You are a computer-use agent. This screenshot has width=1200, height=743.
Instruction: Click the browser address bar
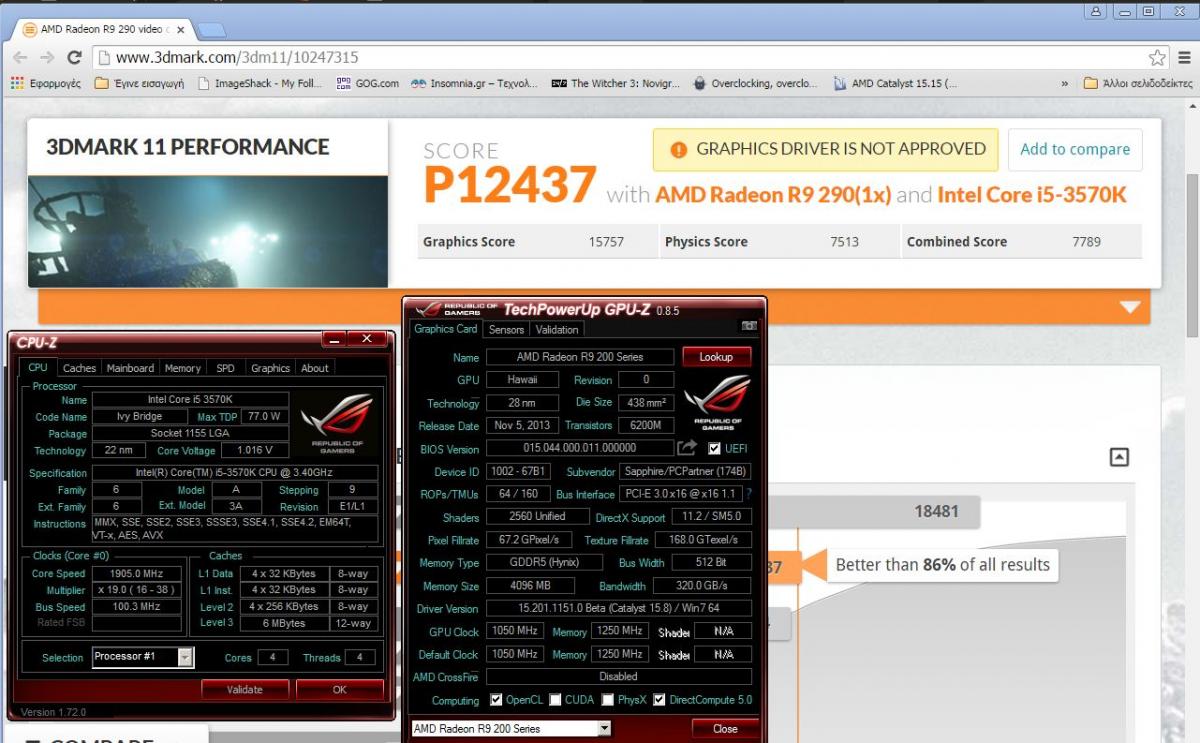pos(620,57)
